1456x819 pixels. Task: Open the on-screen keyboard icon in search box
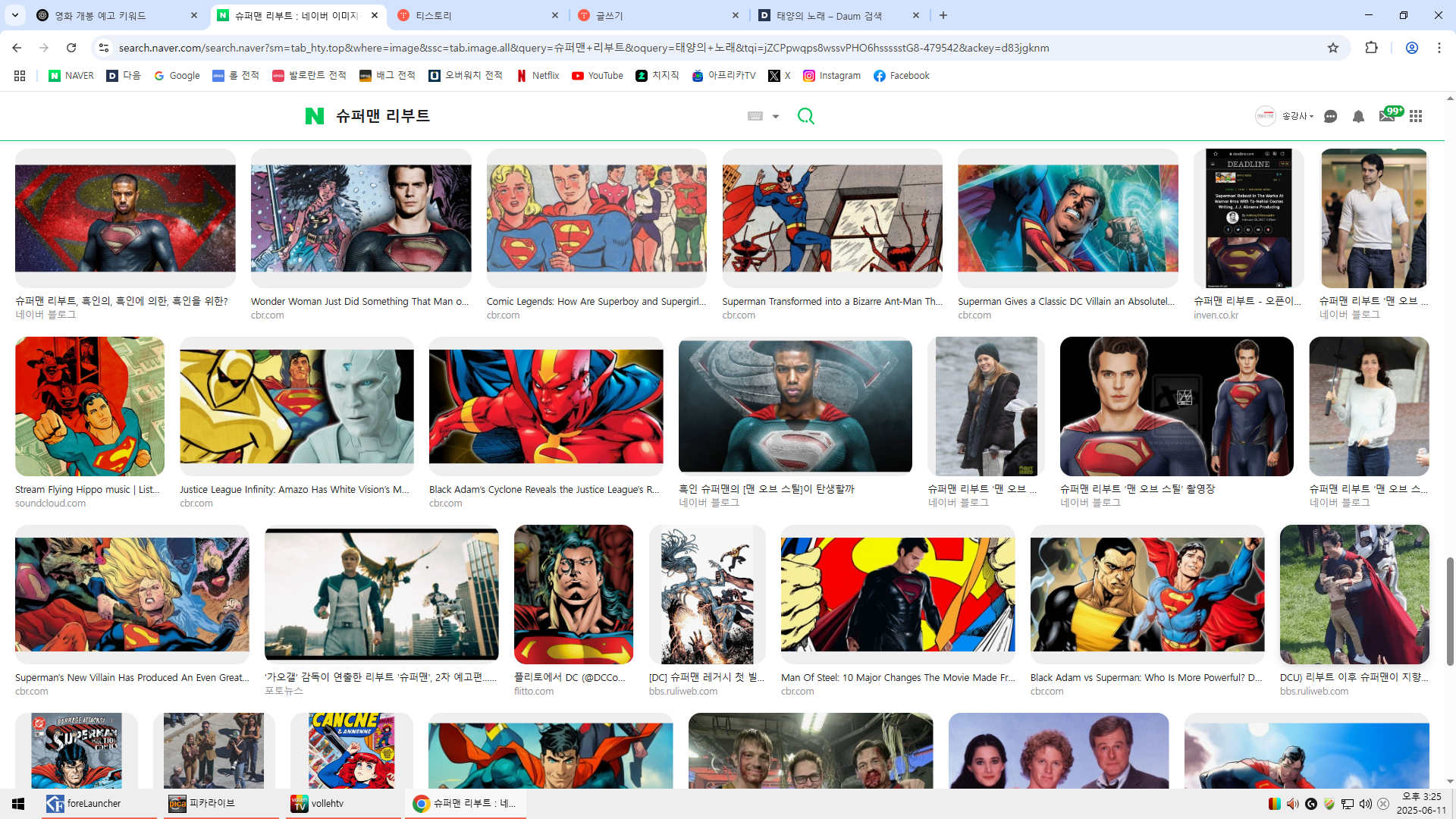pyautogui.click(x=755, y=116)
